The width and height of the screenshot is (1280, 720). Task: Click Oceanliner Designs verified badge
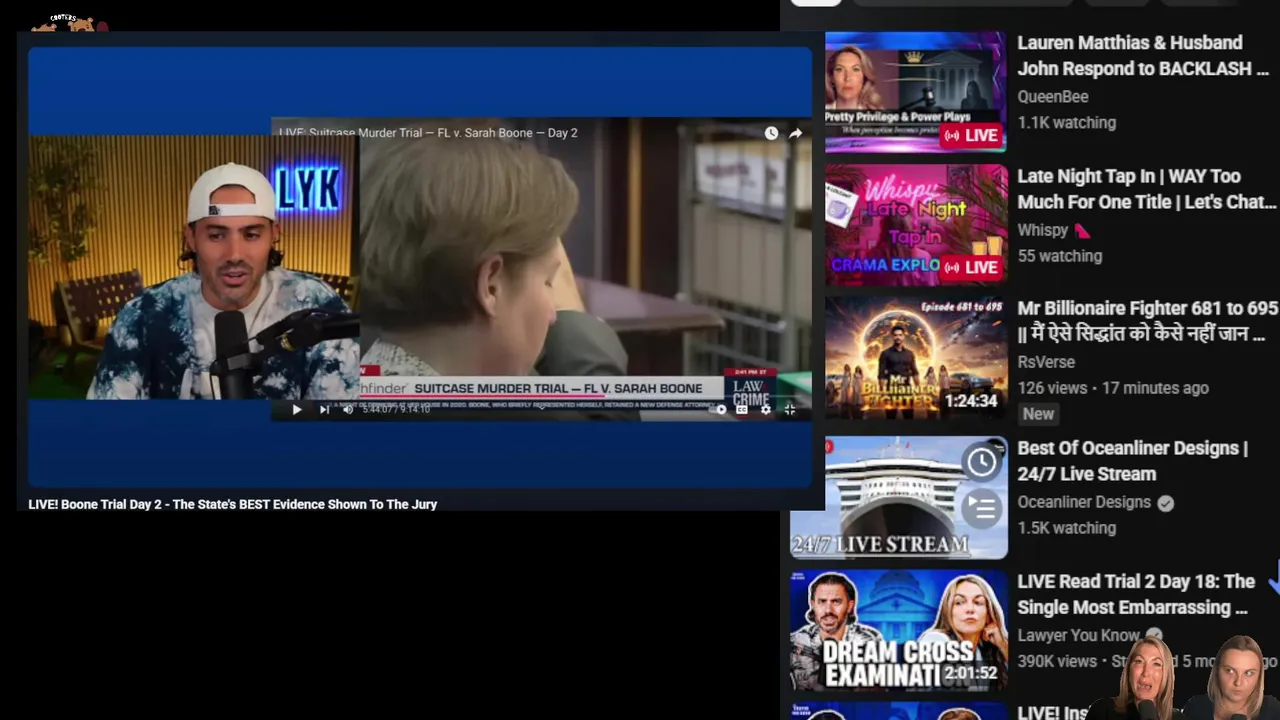point(1165,503)
